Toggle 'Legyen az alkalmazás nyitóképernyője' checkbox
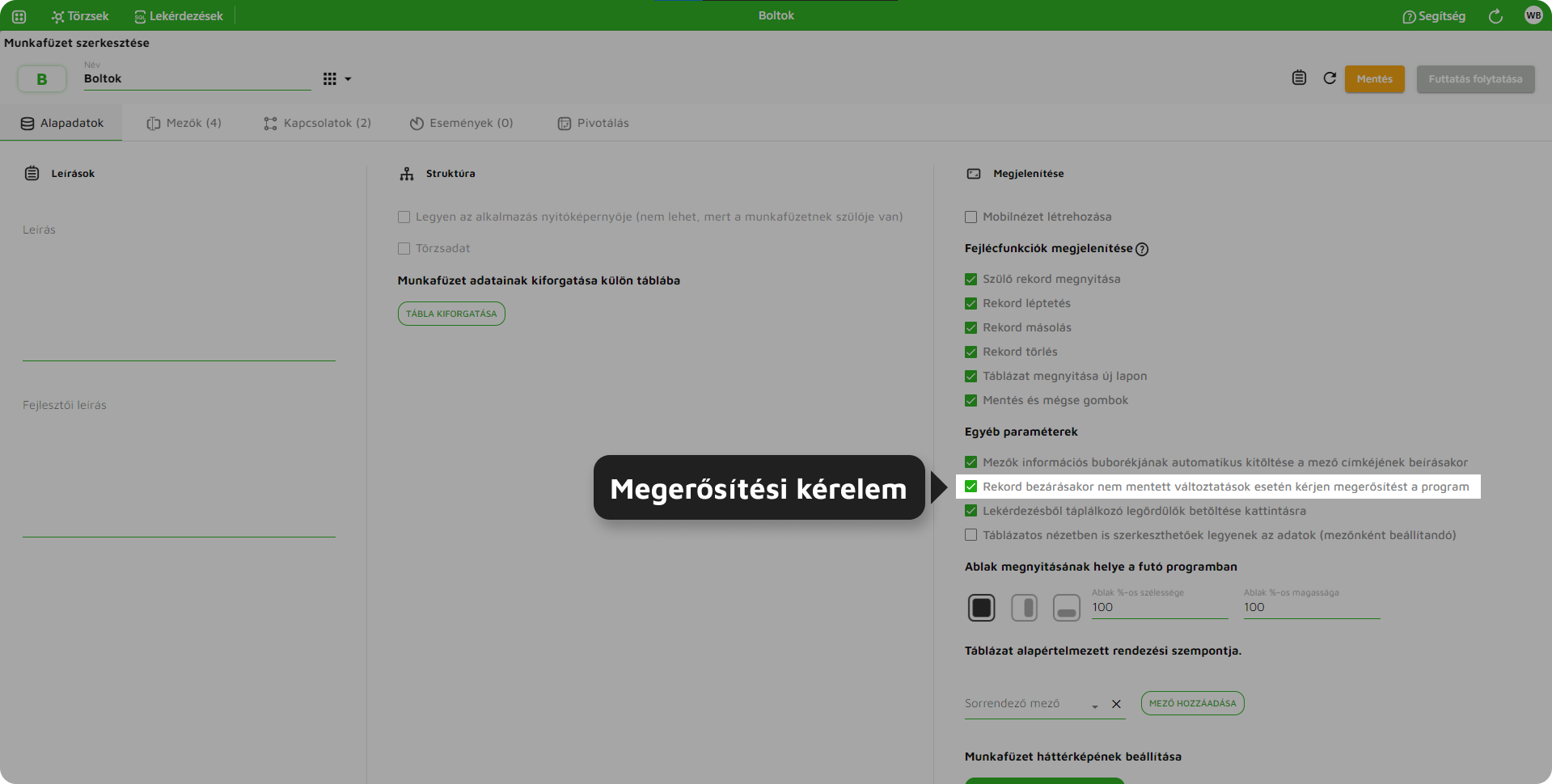1552x784 pixels. (x=404, y=217)
